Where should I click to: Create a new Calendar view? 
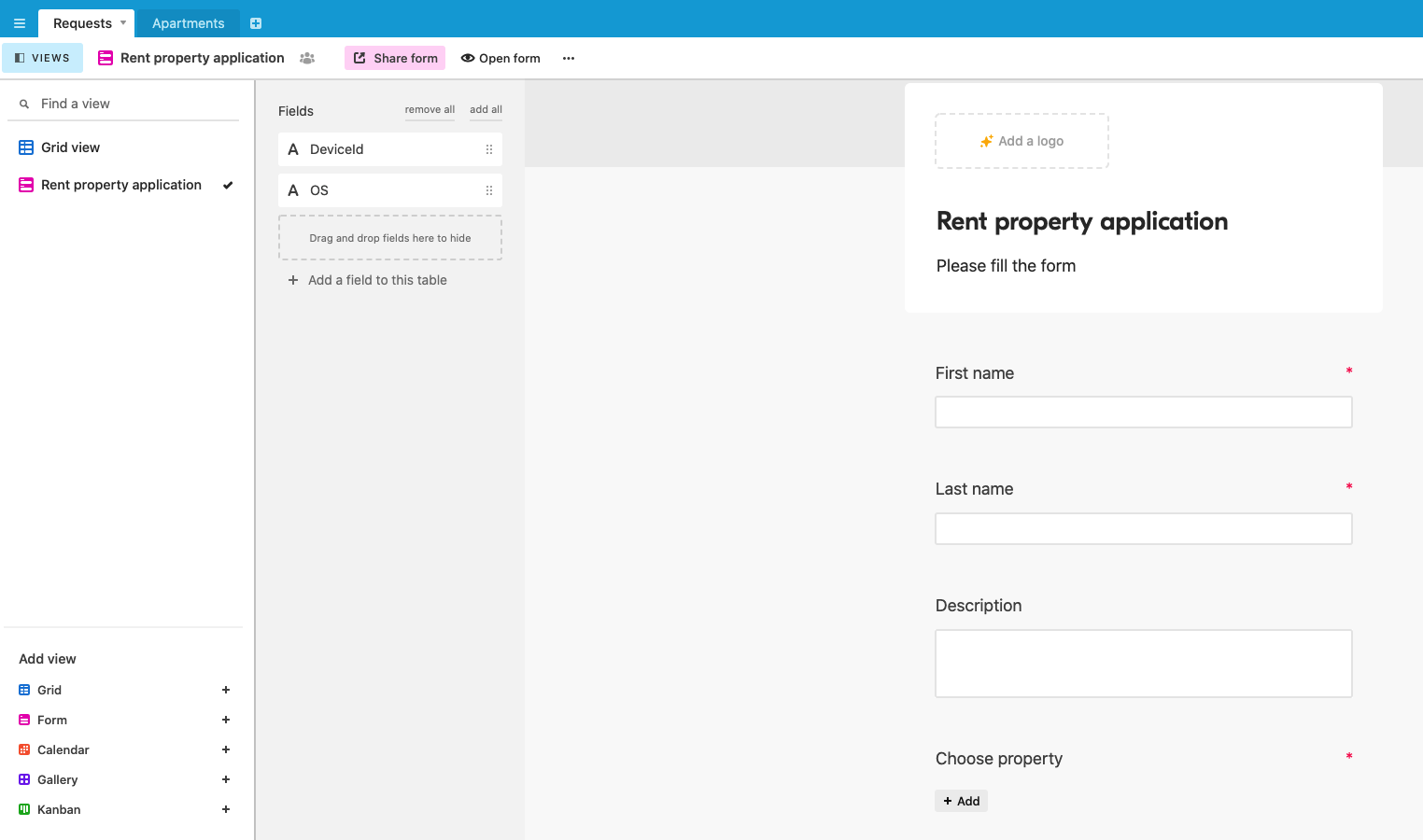click(x=125, y=749)
